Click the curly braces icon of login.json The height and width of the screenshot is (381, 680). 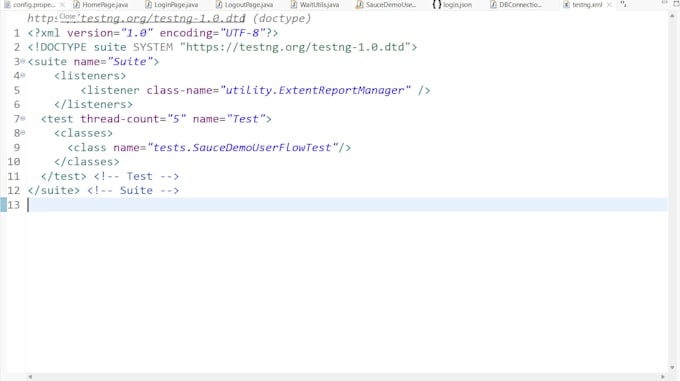pyautogui.click(x=437, y=5)
